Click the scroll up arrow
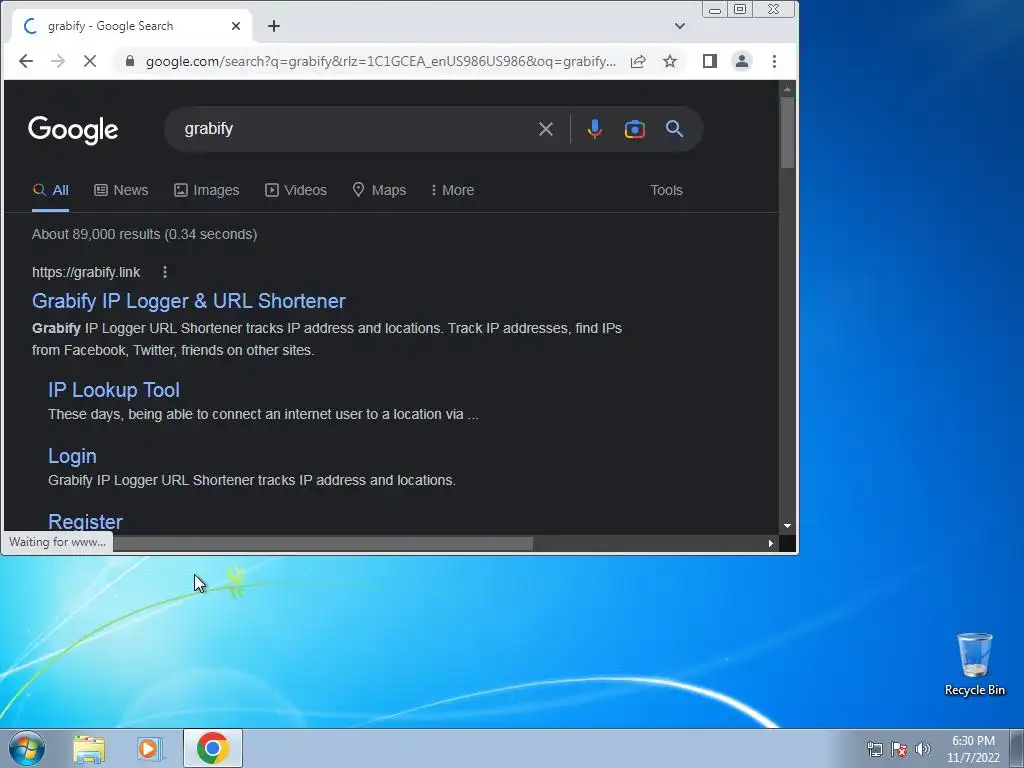The width and height of the screenshot is (1024, 768). pos(788,88)
